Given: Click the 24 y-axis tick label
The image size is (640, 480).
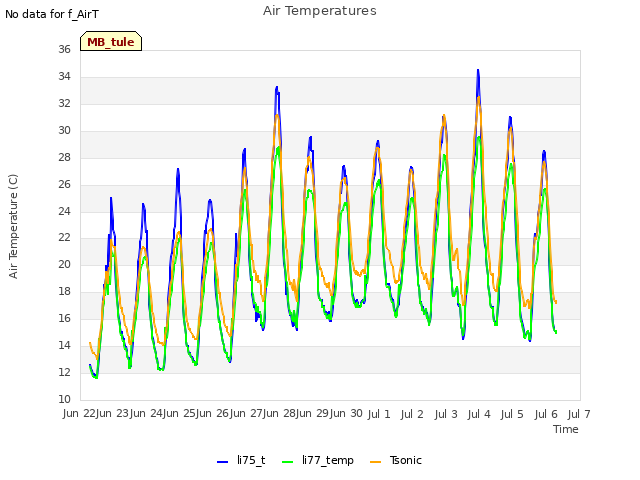Looking at the screenshot, I should click(64, 211).
